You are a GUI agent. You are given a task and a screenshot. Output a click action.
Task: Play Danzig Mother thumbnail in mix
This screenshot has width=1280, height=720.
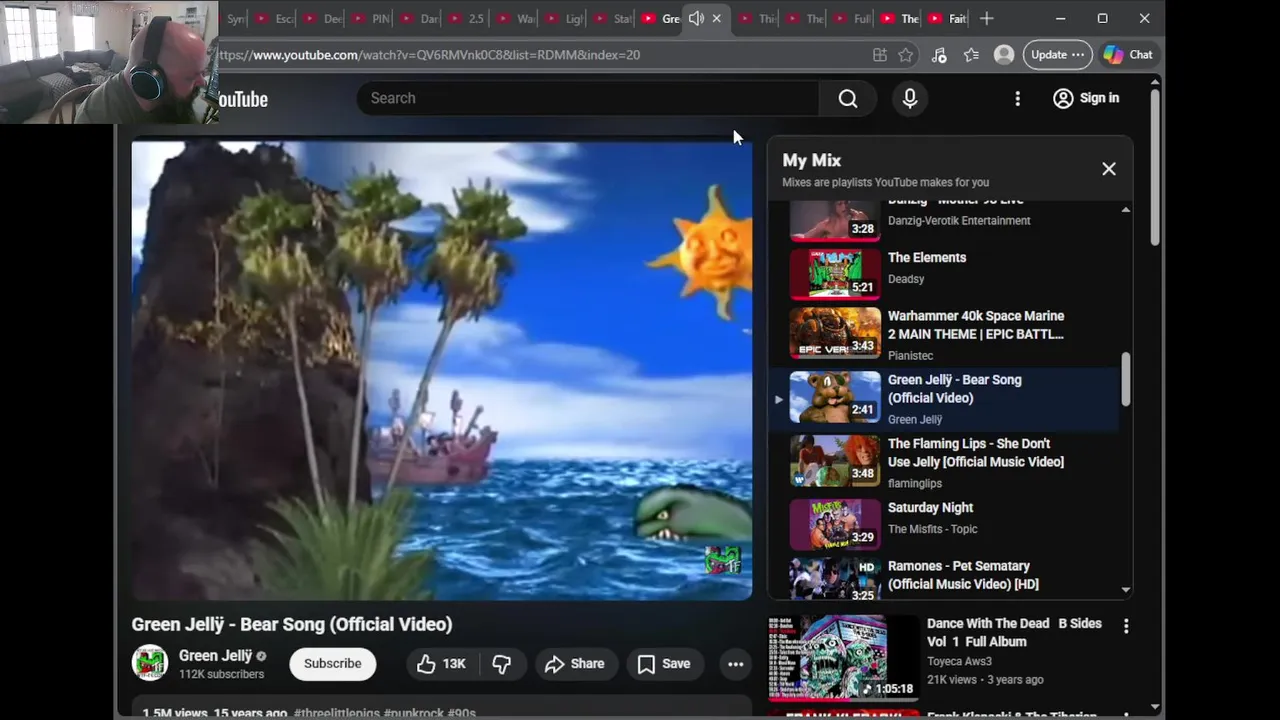point(835,219)
